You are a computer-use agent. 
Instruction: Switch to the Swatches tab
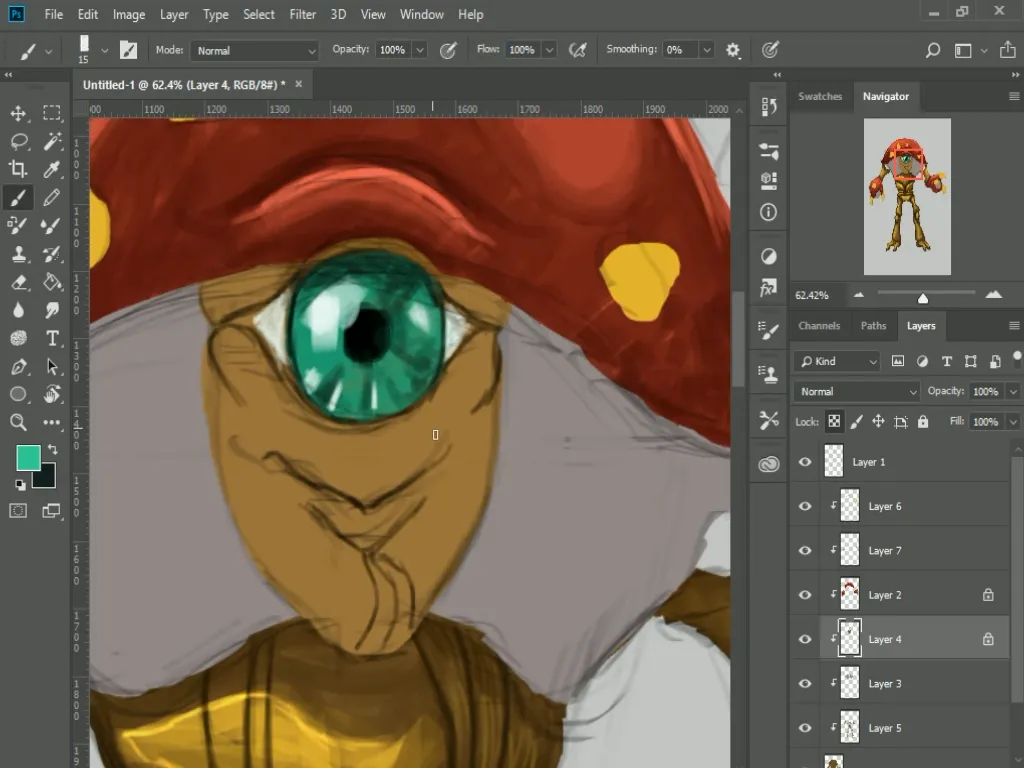point(820,97)
